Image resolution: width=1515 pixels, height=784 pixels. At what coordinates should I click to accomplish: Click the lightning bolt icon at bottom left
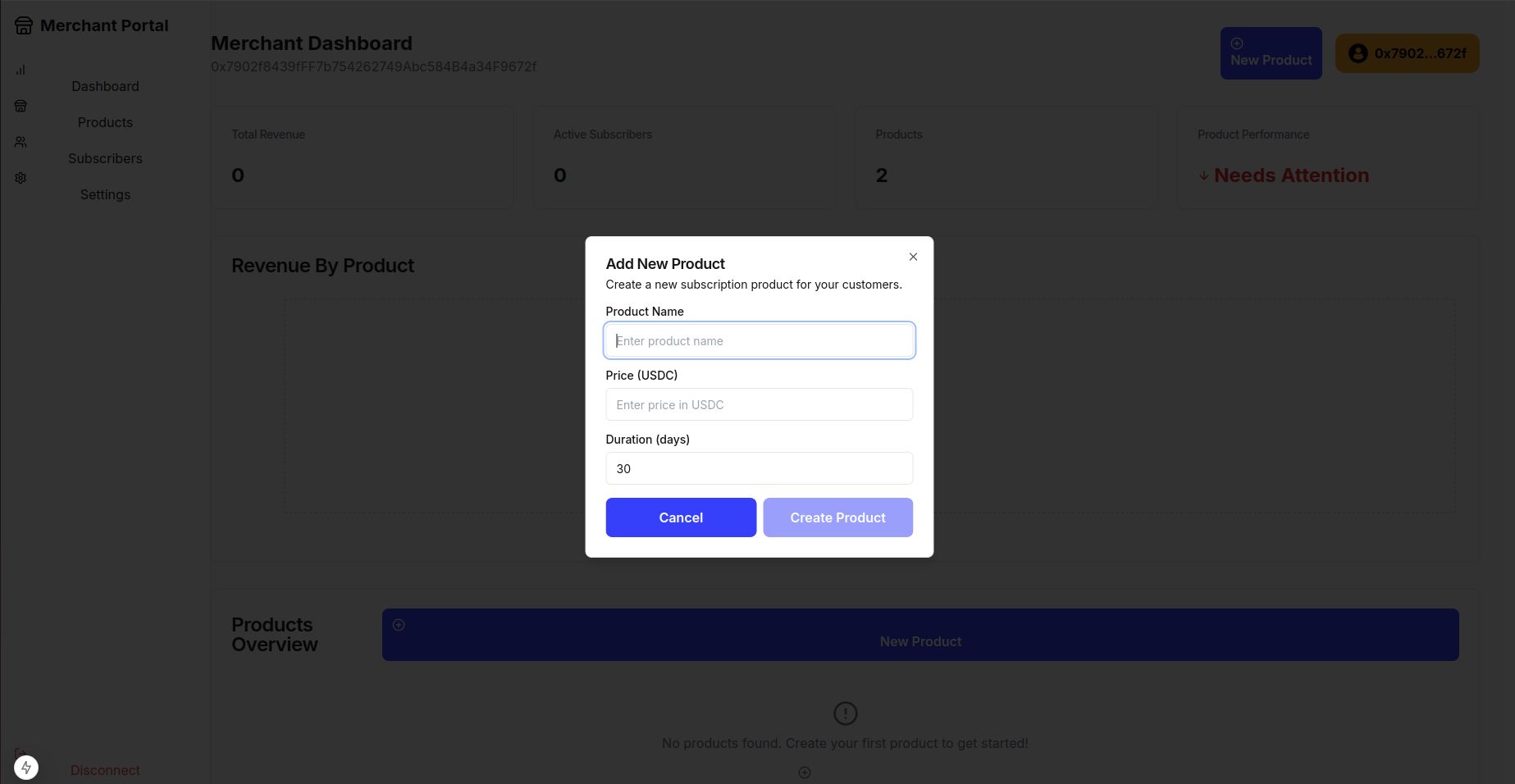pos(26,768)
